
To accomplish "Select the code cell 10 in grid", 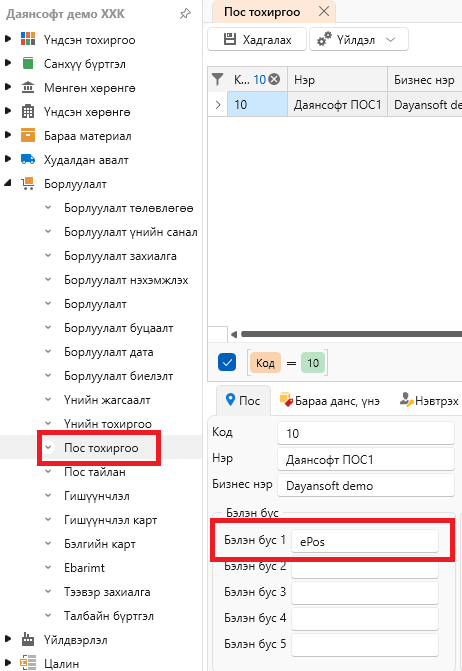I will 257,104.
